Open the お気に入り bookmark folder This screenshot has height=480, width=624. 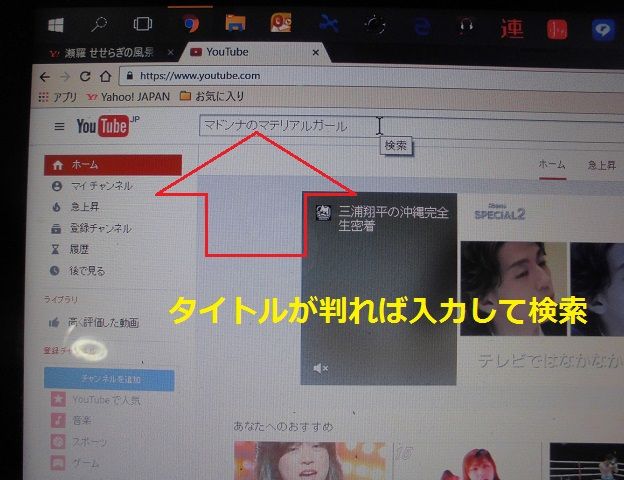click(212, 96)
